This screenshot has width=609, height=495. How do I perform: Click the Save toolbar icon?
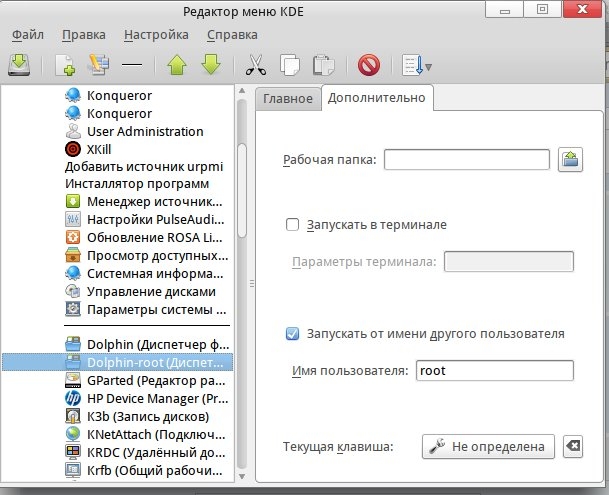(x=19, y=64)
